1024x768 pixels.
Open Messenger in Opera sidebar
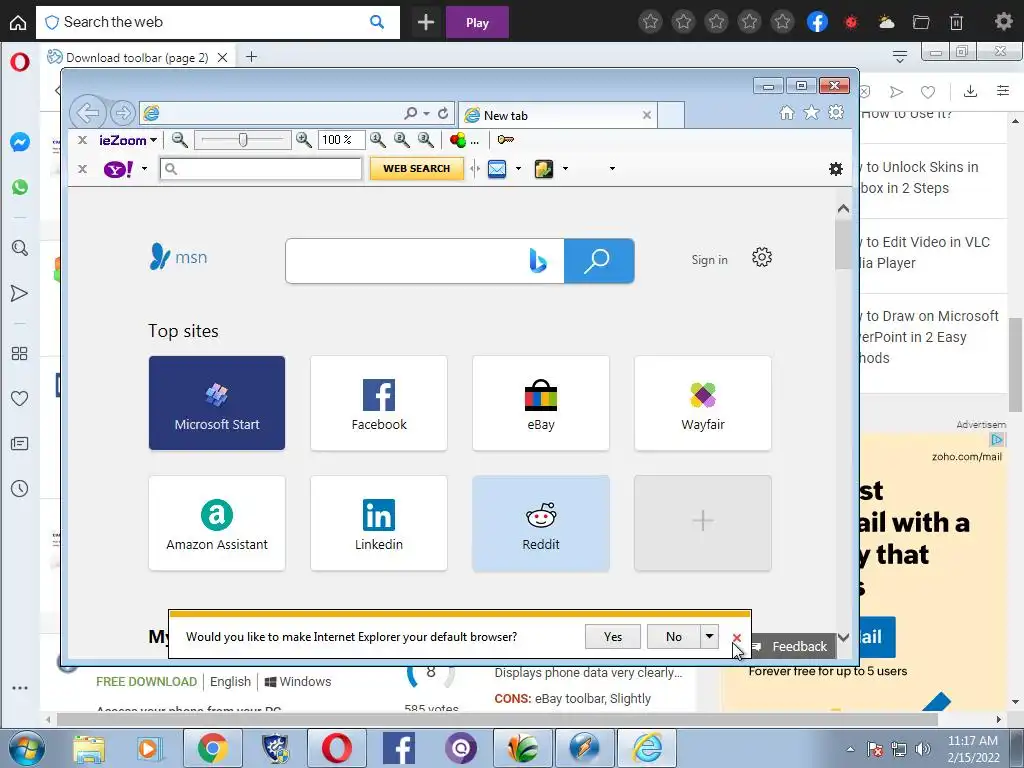pos(20,142)
